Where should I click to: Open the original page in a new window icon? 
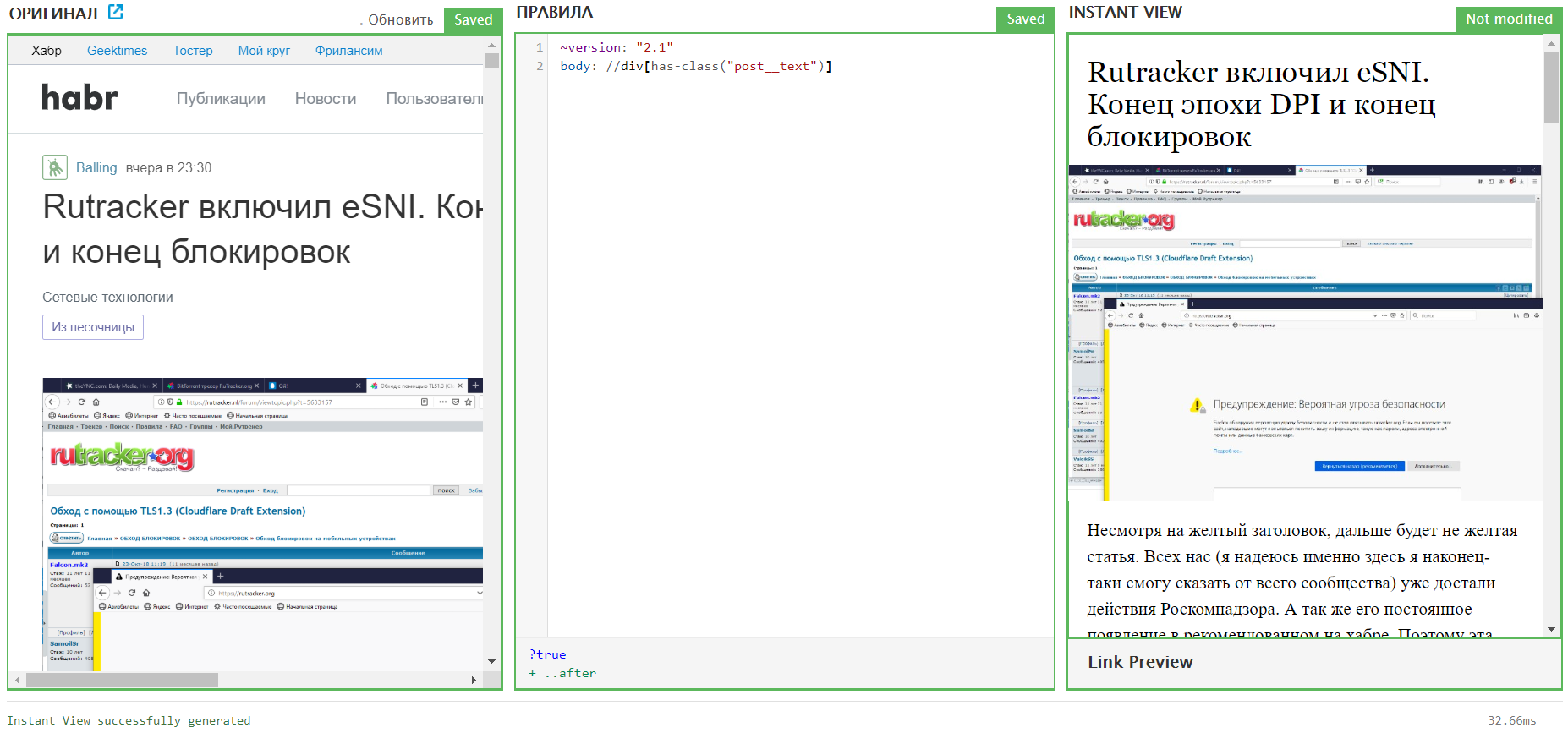(116, 12)
